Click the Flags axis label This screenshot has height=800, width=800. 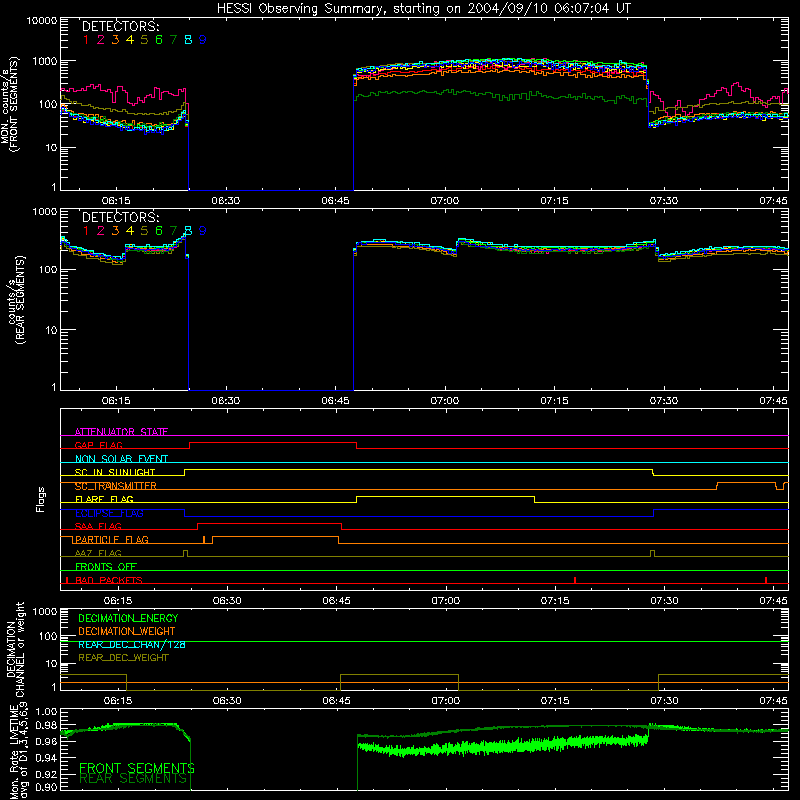tap(41, 499)
